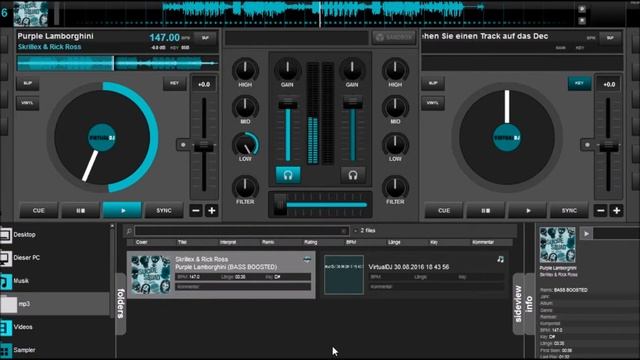Select the VirtualDJ 30.08.2016 recording row
The image size is (640, 360).
pos(415,274)
